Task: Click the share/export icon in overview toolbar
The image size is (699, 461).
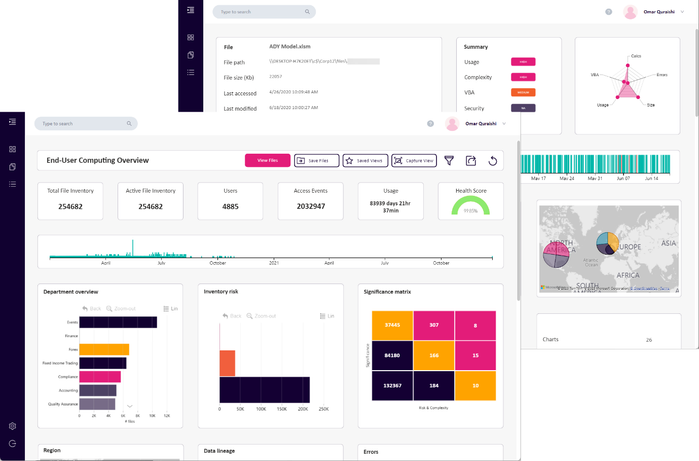Action: point(471,161)
